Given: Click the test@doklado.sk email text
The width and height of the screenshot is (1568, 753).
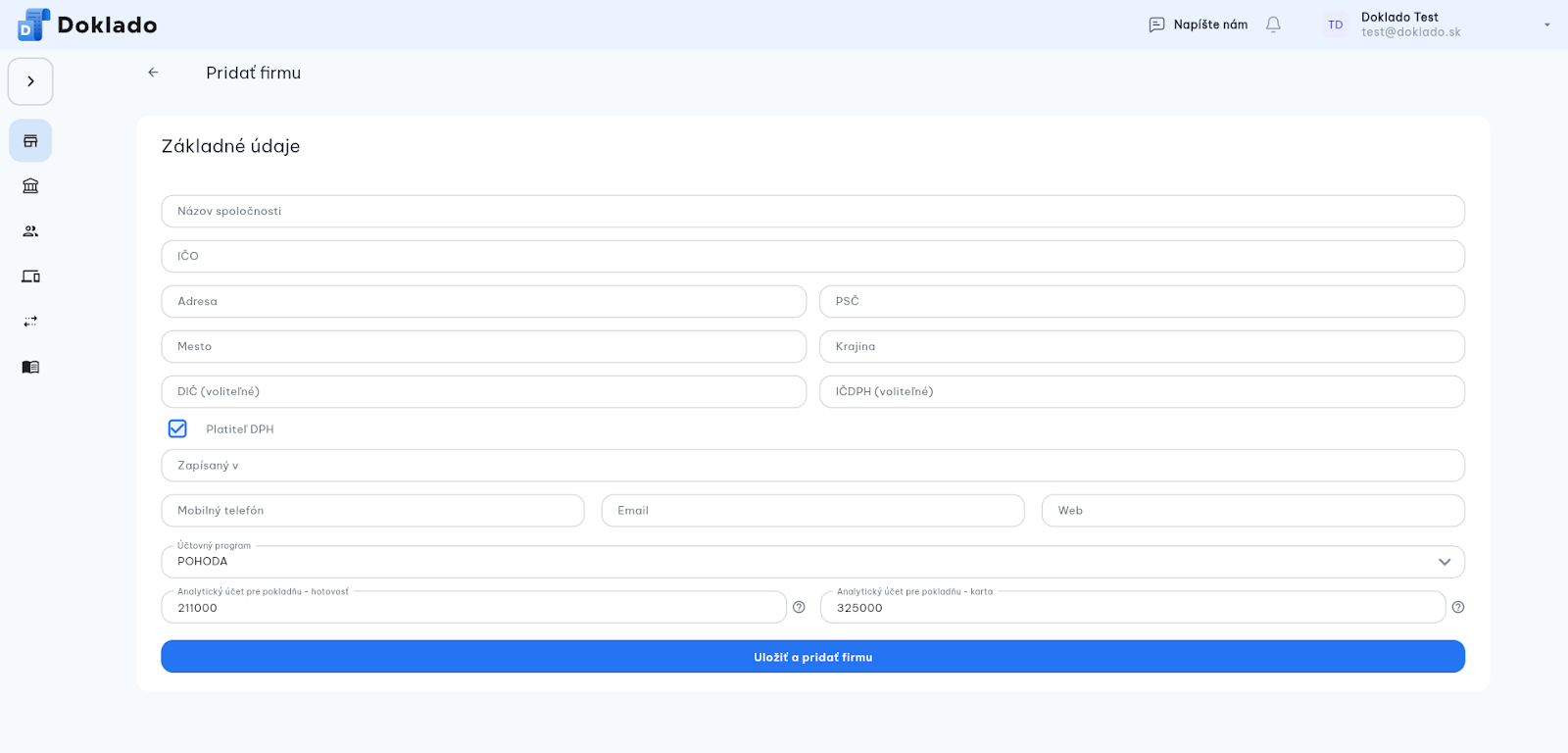Looking at the screenshot, I should [x=1410, y=32].
